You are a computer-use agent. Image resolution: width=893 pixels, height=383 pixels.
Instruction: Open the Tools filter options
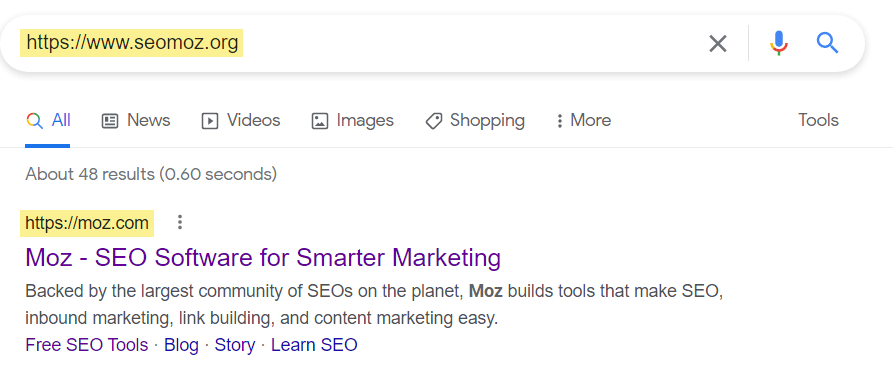tap(818, 120)
